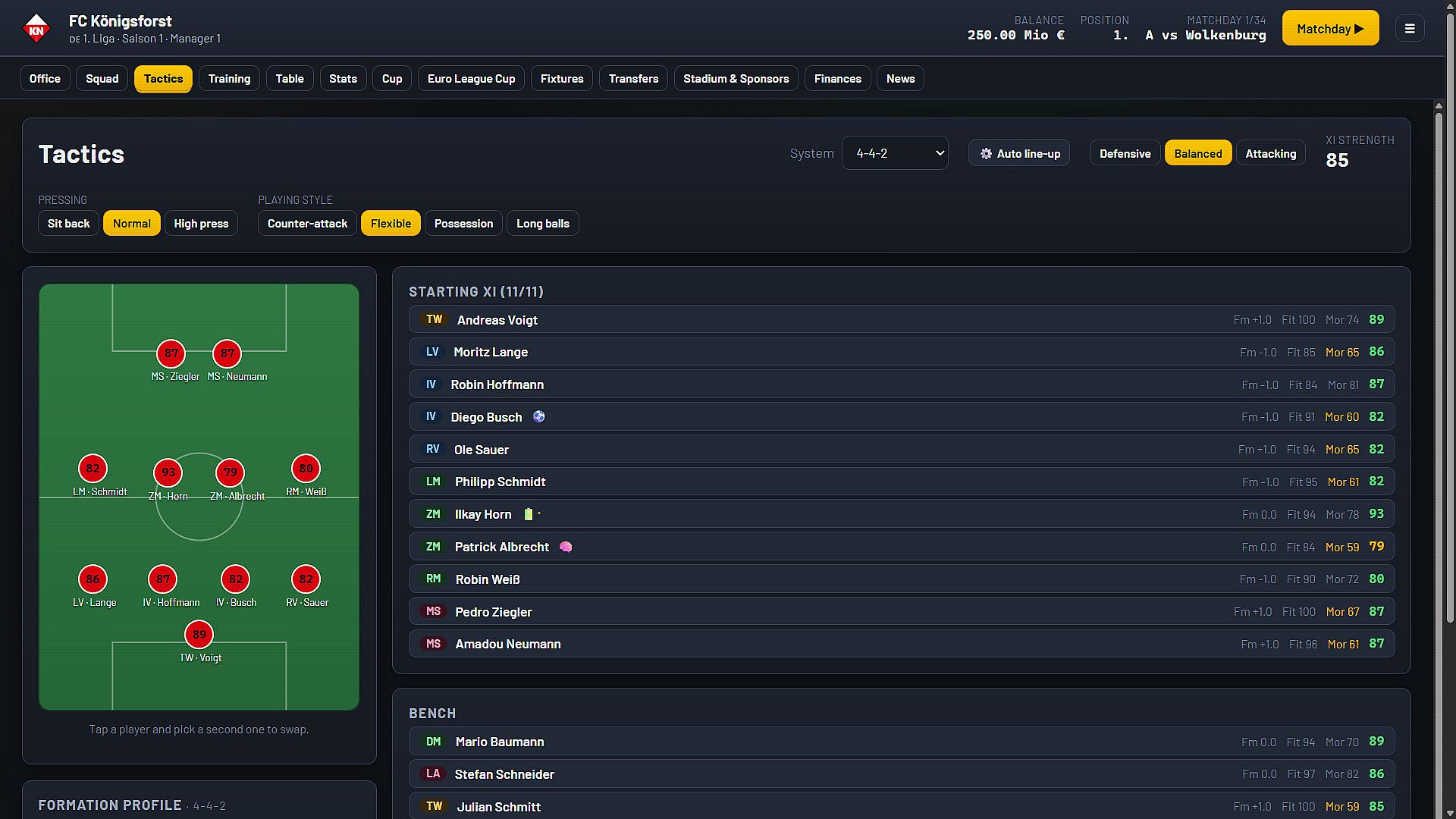Select the TW Voigt goalkeeper marker on pitch
The height and width of the screenshot is (819, 1456).
pyautogui.click(x=199, y=635)
